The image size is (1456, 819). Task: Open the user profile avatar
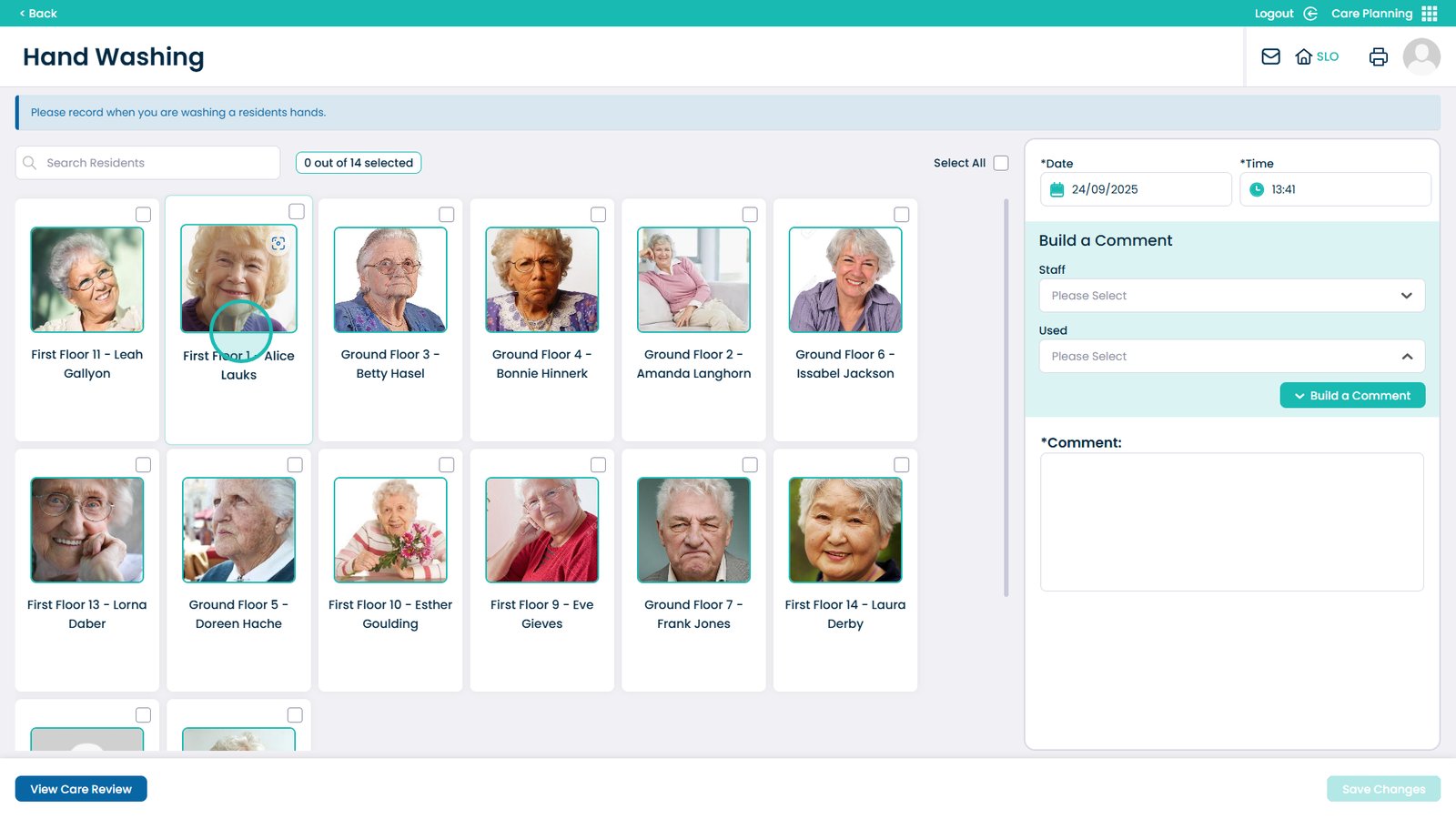[1421, 56]
